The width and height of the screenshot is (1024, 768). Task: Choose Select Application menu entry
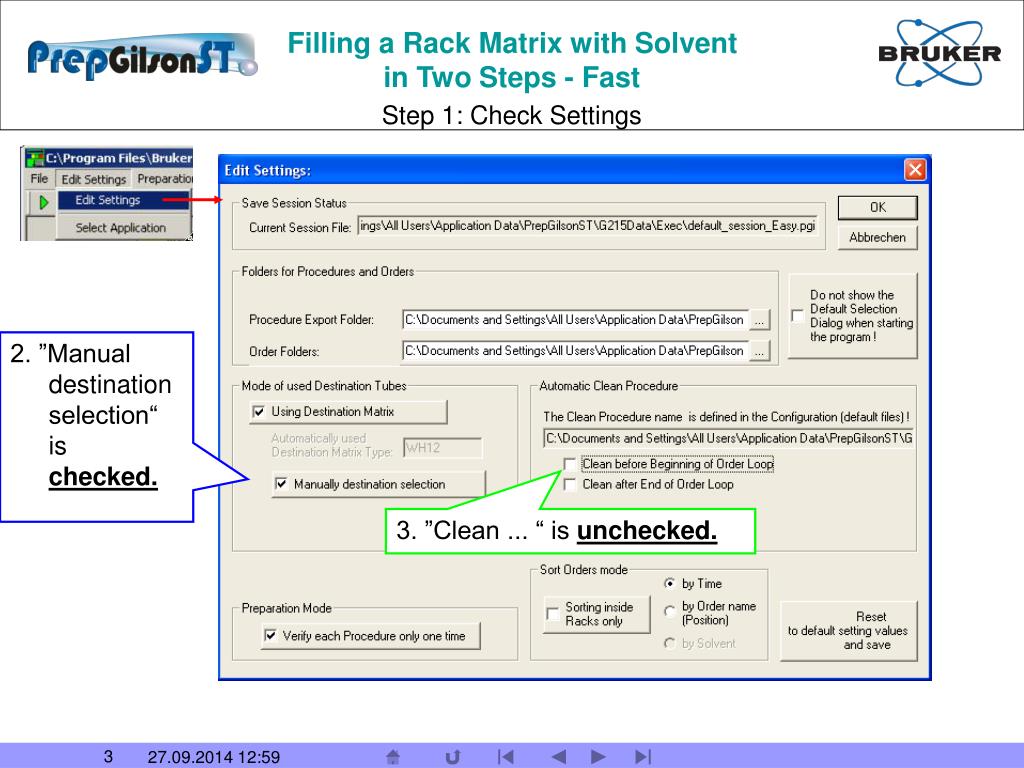click(123, 227)
